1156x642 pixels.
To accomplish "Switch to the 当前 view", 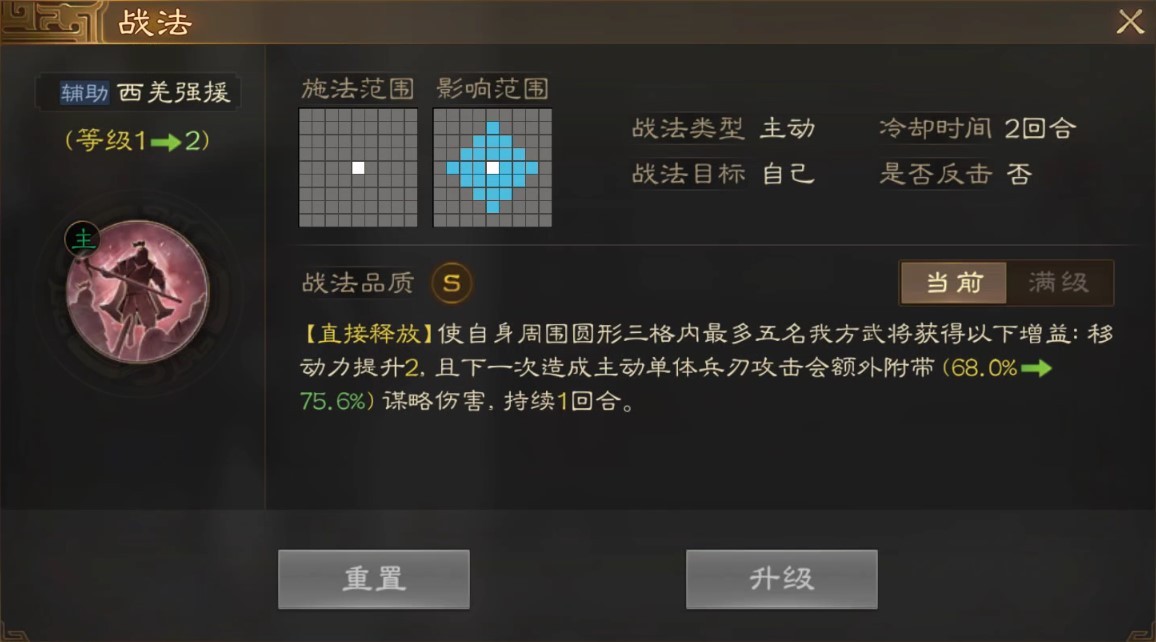I will 954,282.
